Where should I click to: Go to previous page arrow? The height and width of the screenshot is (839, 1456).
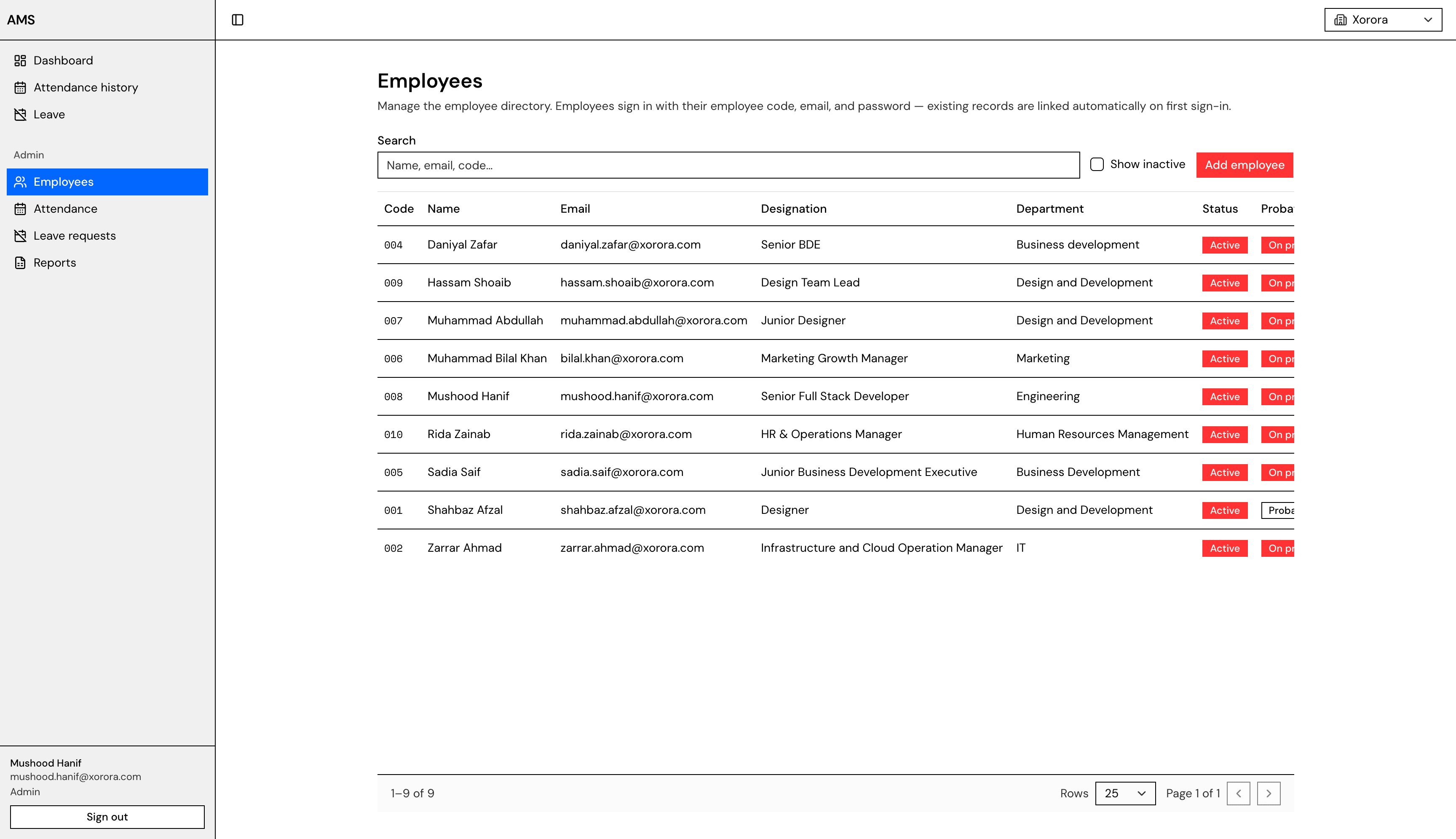click(1238, 794)
